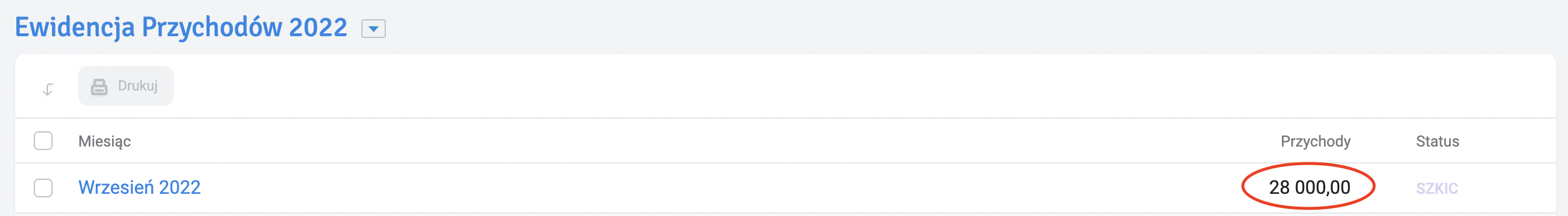Image resolution: width=1568 pixels, height=216 pixels.
Task: Sort by the Miesiąc column header
Action: (x=104, y=141)
